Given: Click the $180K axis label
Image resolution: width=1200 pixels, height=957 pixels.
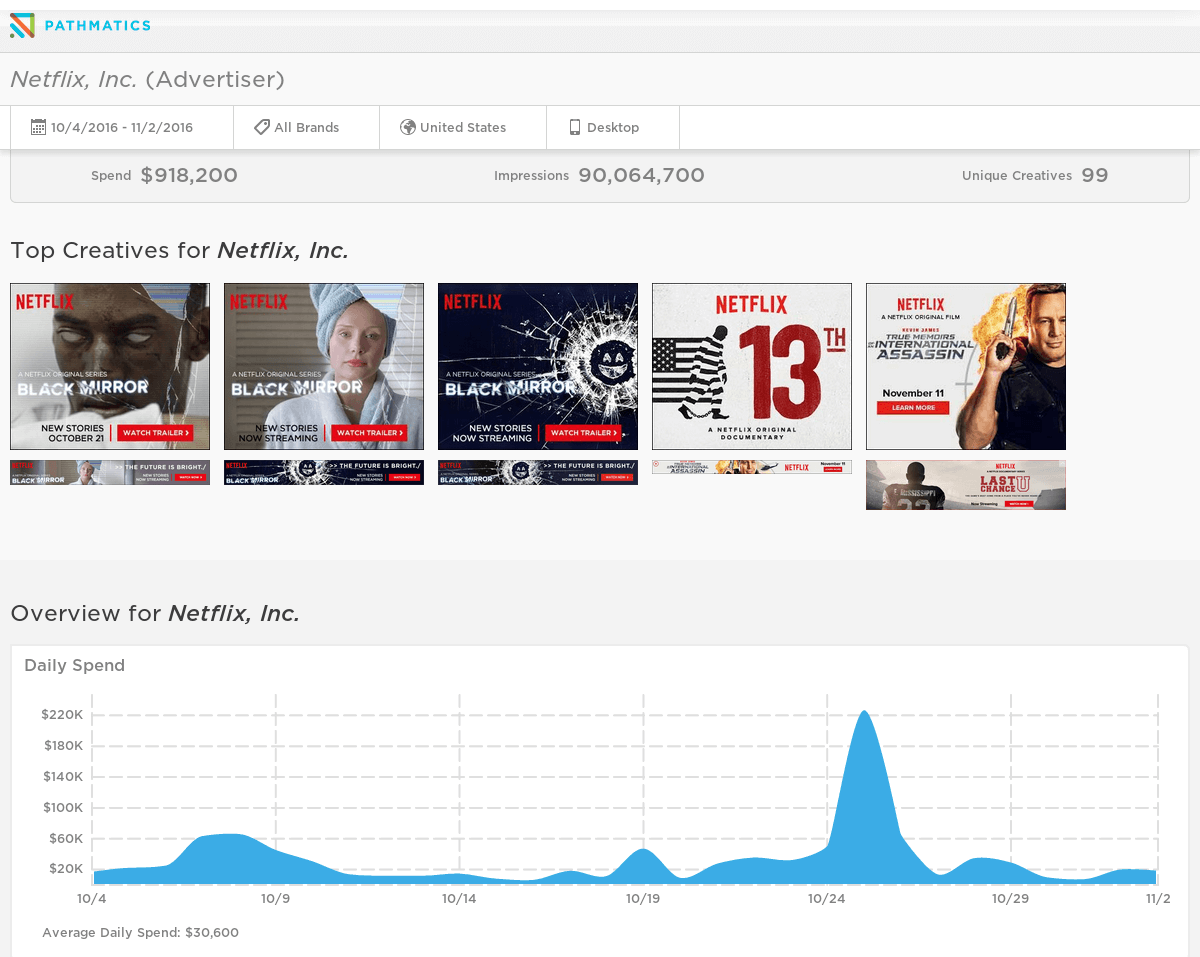Looking at the screenshot, I should (63, 745).
